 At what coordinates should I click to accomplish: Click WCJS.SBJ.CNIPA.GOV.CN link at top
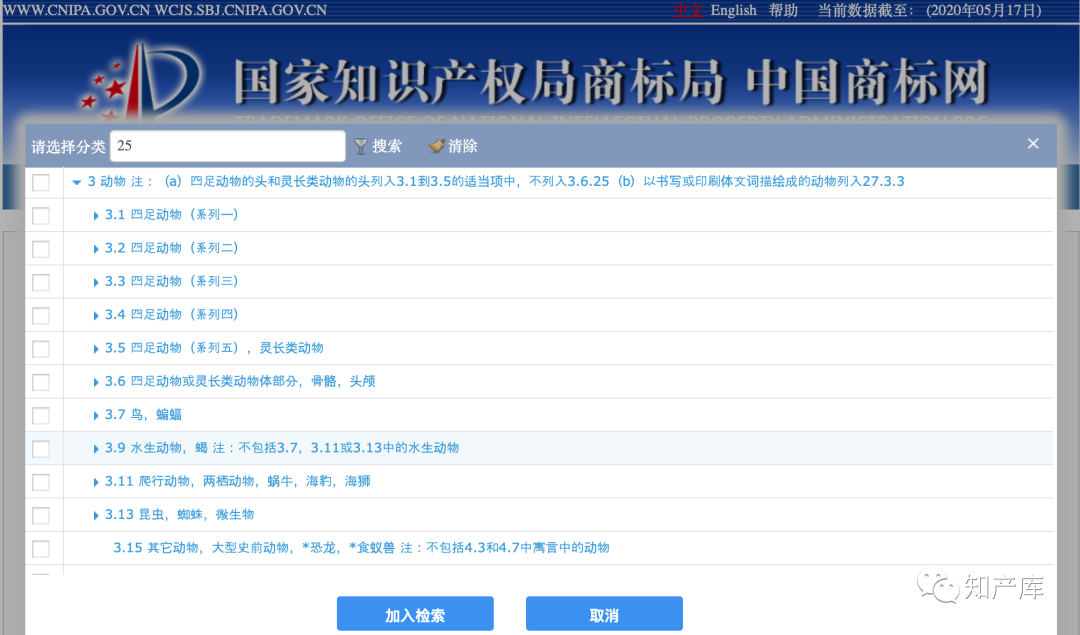(241, 10)
